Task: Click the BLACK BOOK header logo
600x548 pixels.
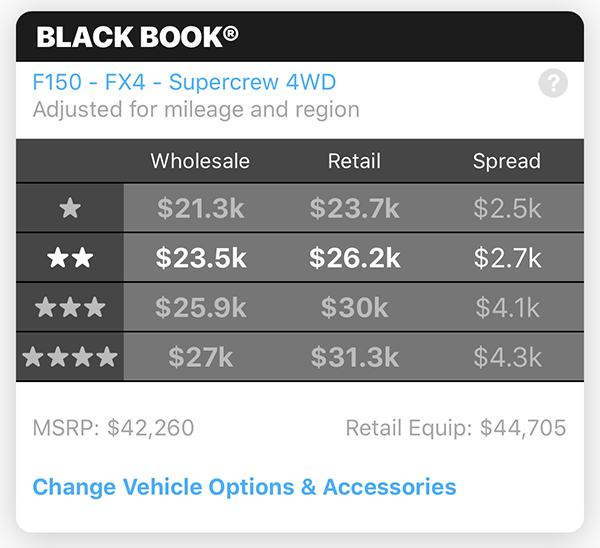Action: coord(138,37)
